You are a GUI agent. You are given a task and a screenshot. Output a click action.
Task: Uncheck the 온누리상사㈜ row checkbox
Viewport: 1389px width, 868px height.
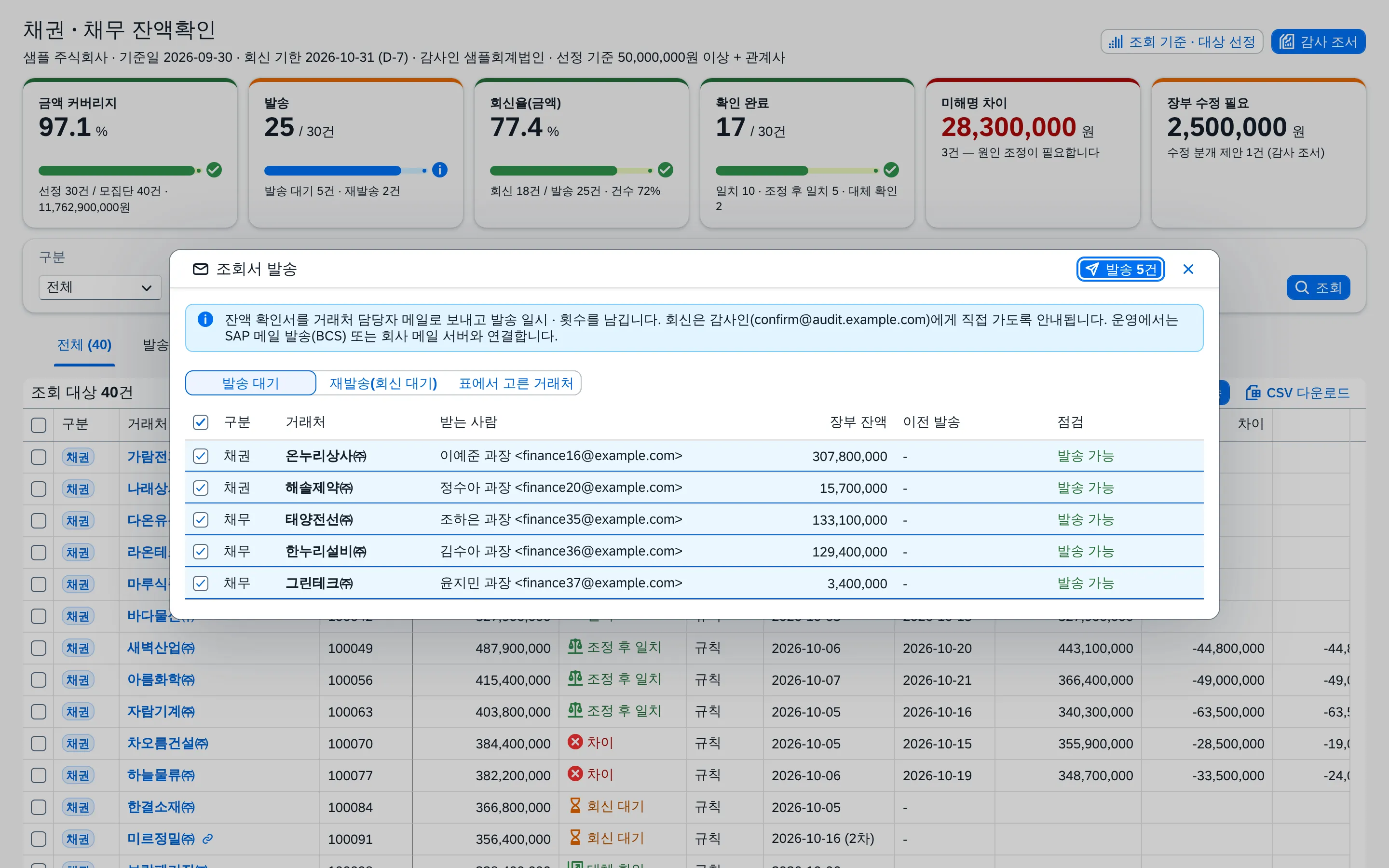tap(200, 456)
